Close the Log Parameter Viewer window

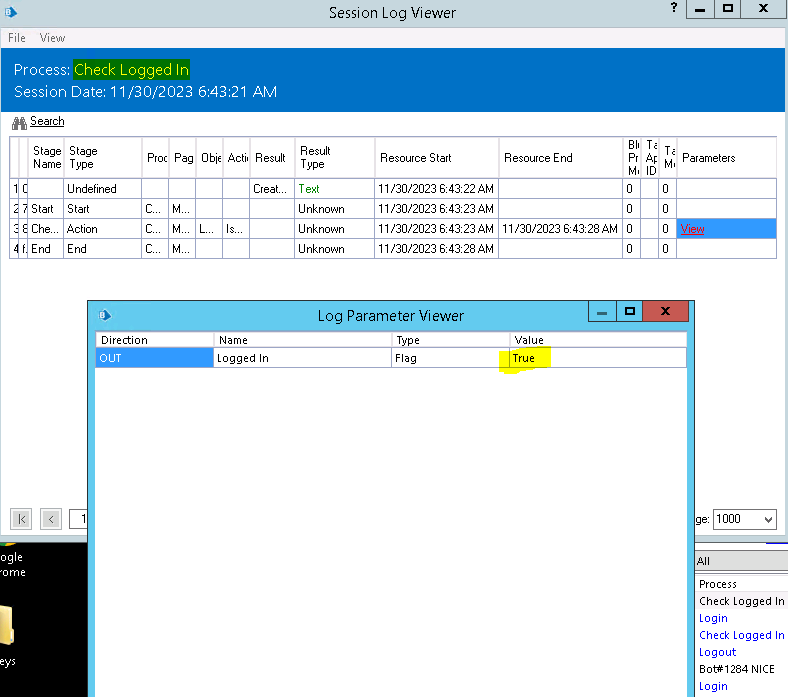point(666,312)
